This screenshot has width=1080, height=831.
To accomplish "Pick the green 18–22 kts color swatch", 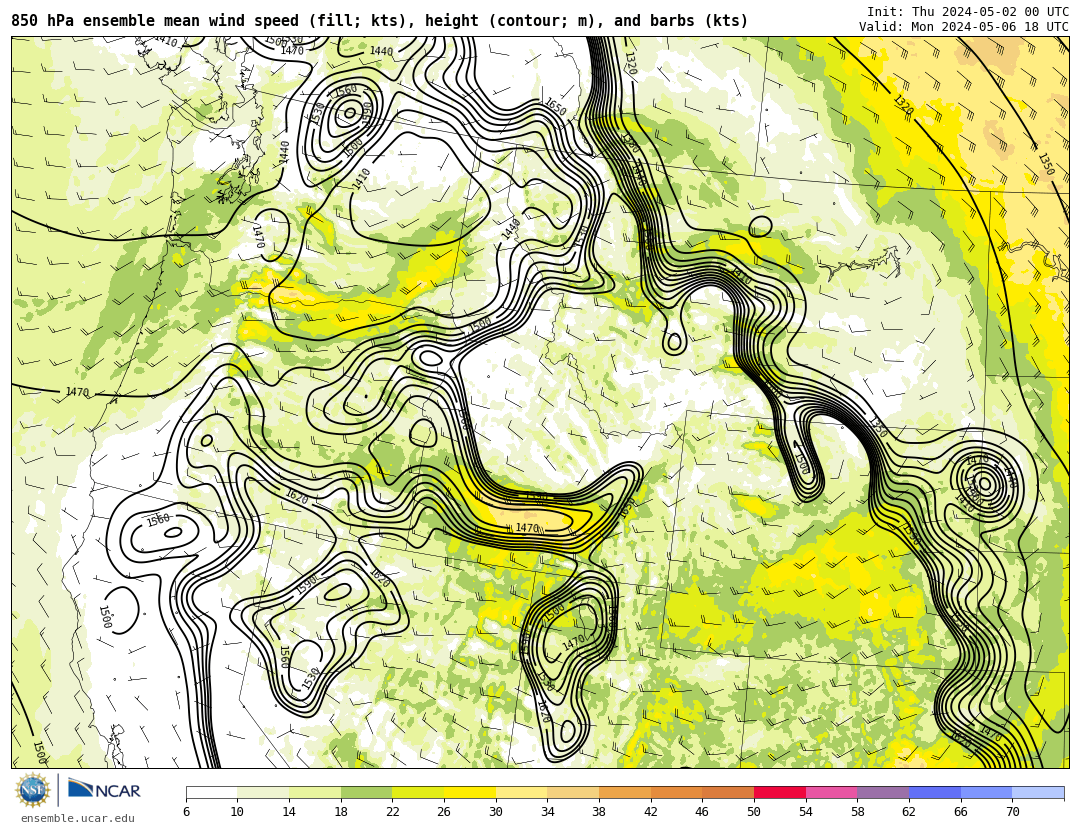I will pos(366,792).
